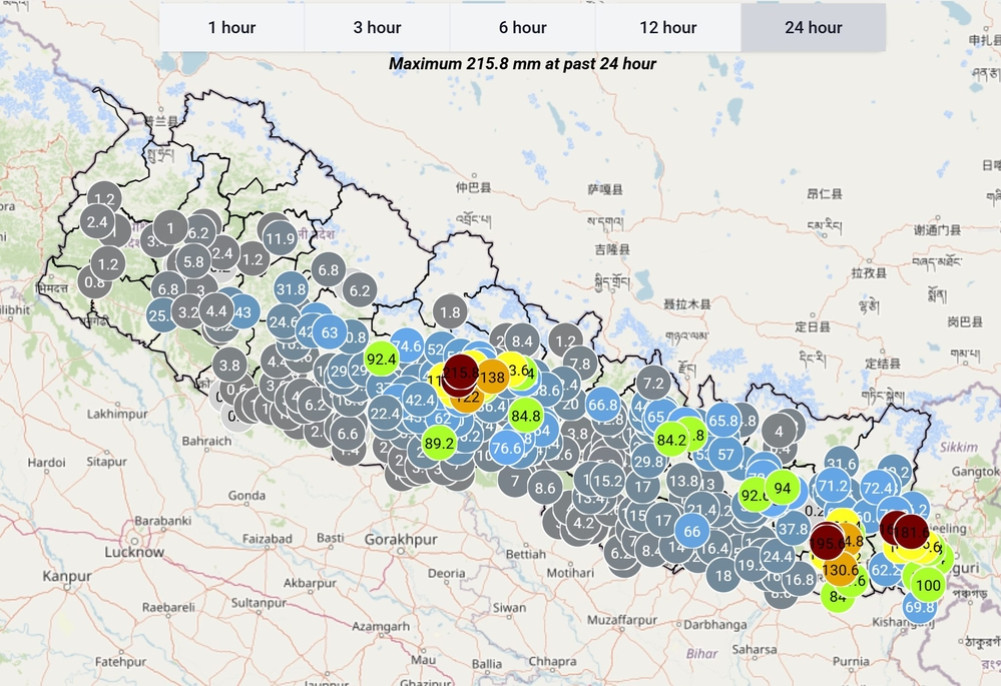Screen dimensions: 1001x686
Task: Select the green 94 station marker
Action: [x=782, y=489]
